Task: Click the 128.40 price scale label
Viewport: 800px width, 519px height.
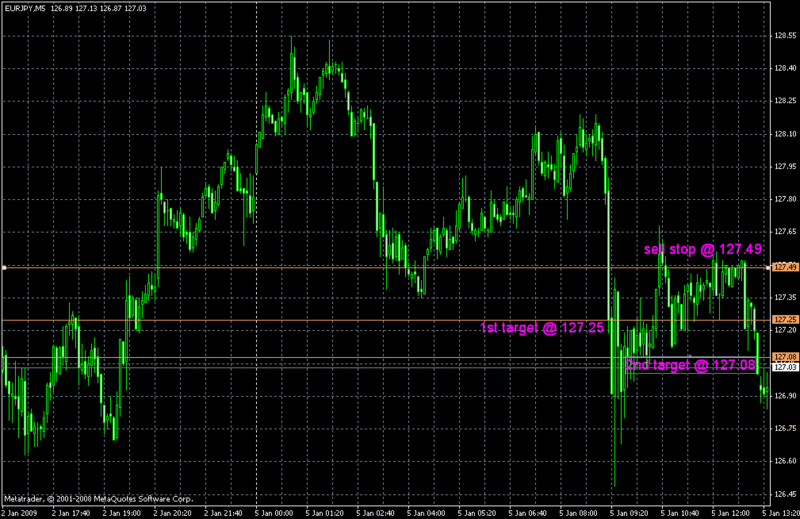Action: (x=785, y=68)
